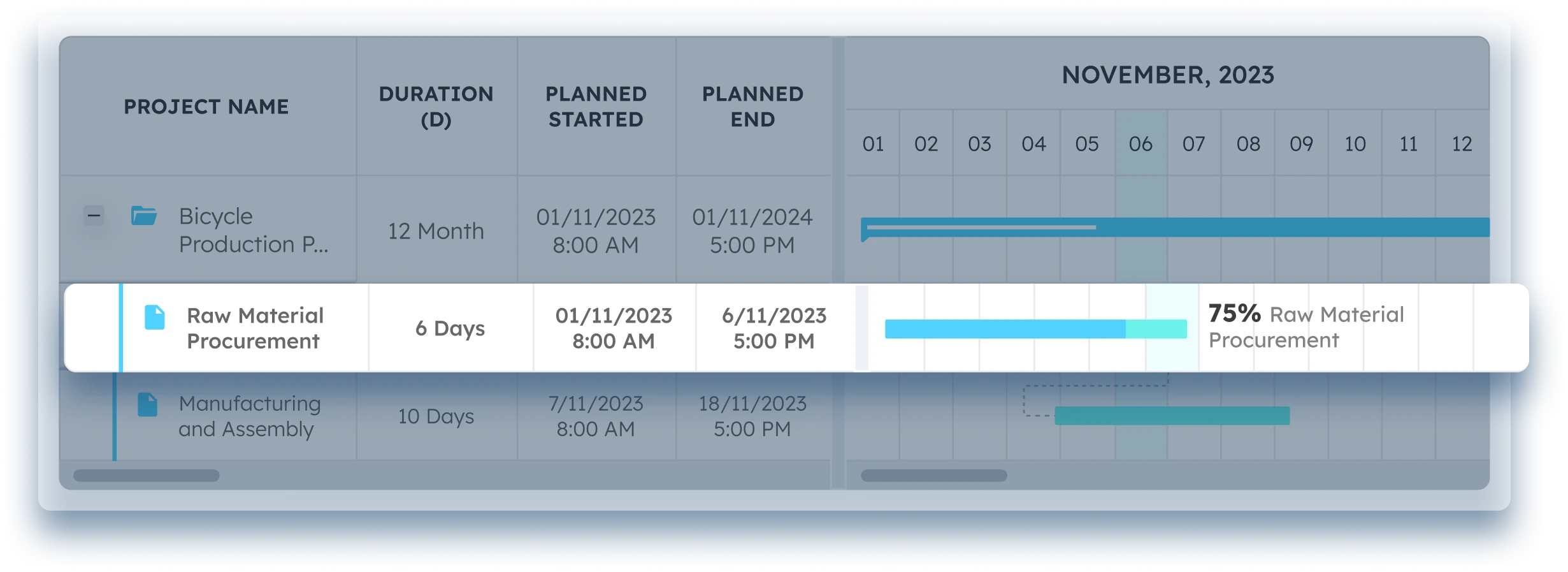This screenshot has width=1568, height=572.
Task: Open the Manufacturing and Assembly task
Action: pos(249,416)
